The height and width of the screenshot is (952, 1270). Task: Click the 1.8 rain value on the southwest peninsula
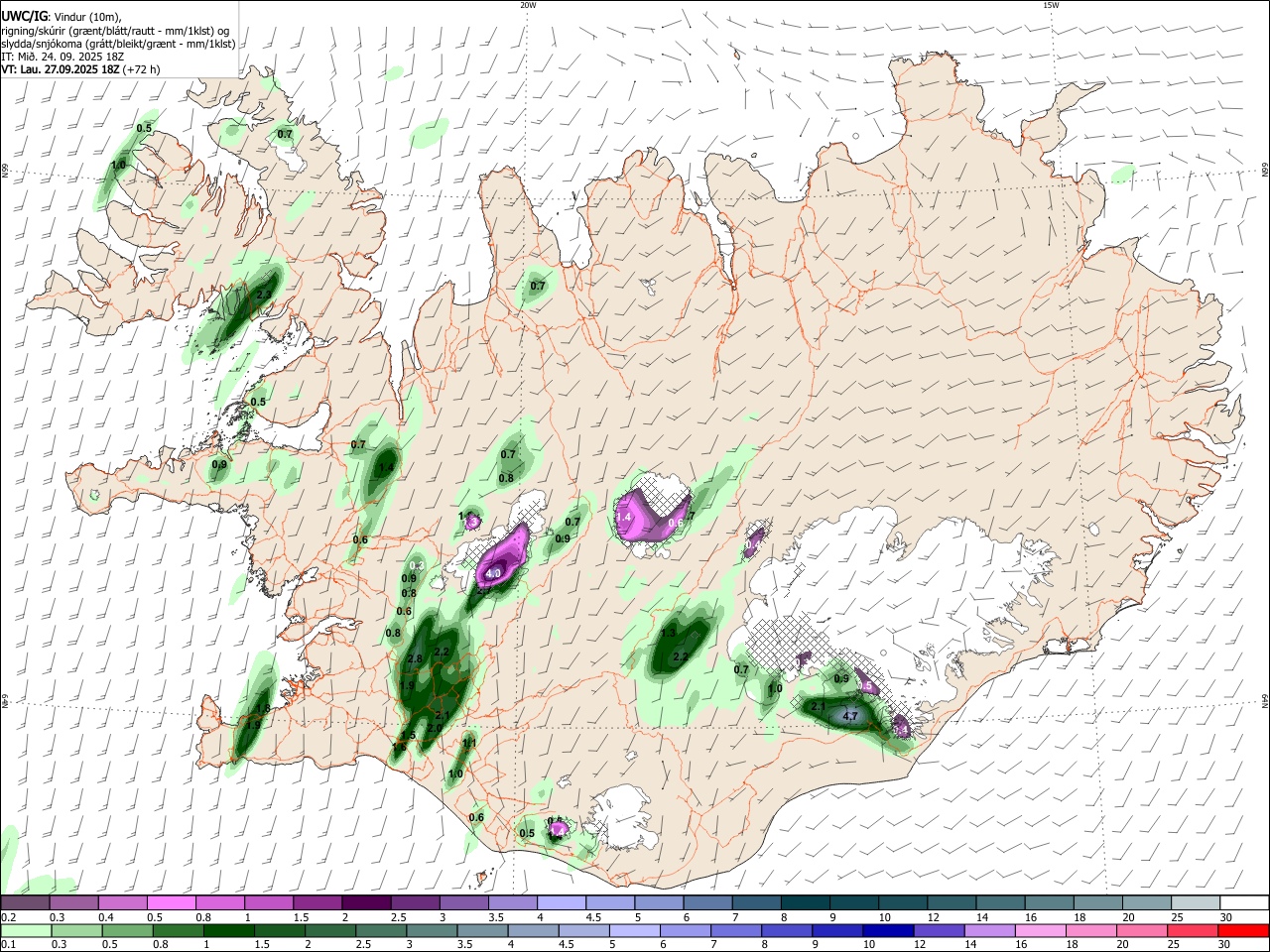click(x=264, y=708)
